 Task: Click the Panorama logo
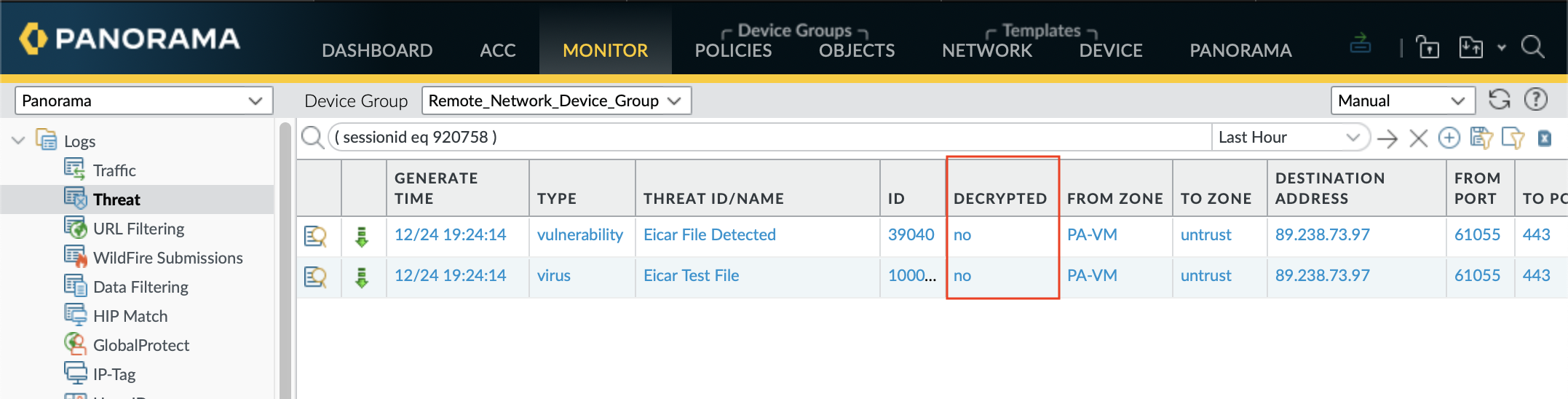tap(130, 39)
